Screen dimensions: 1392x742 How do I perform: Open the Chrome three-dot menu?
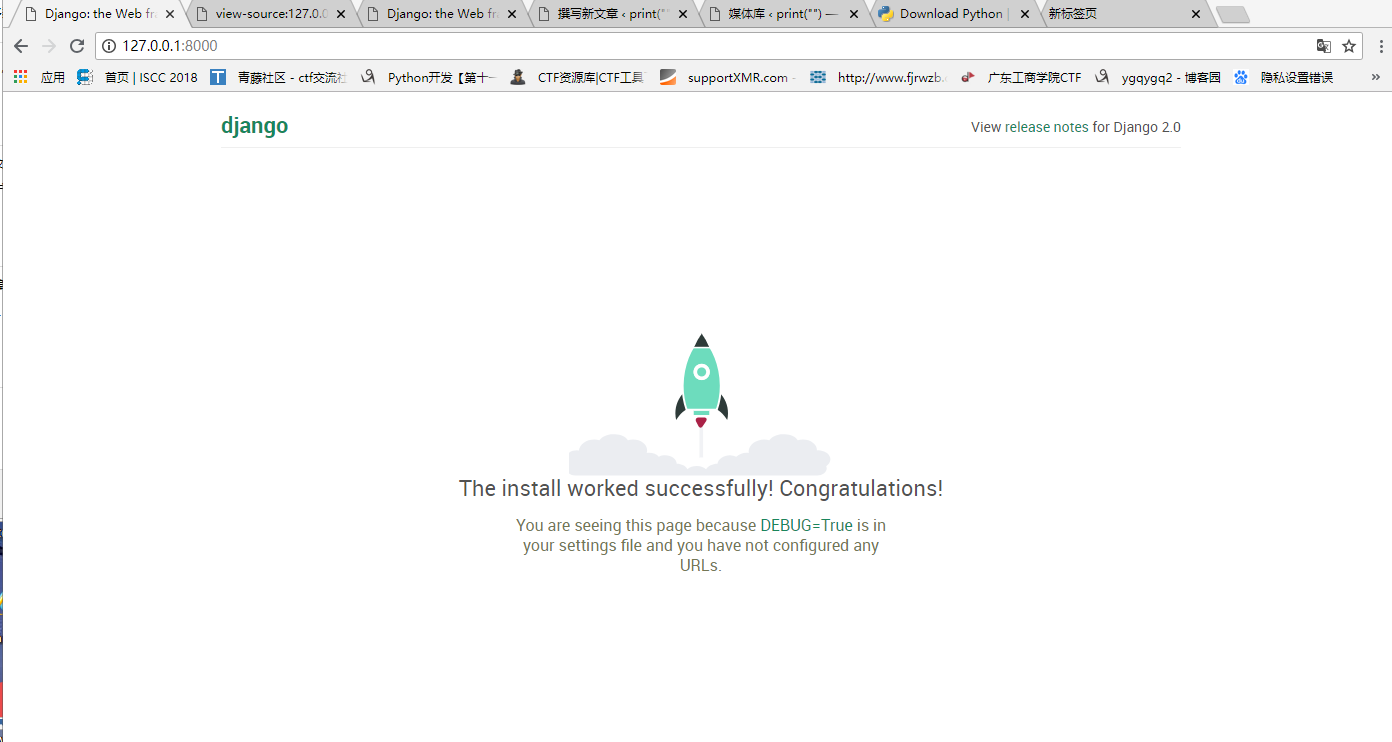1381,46
